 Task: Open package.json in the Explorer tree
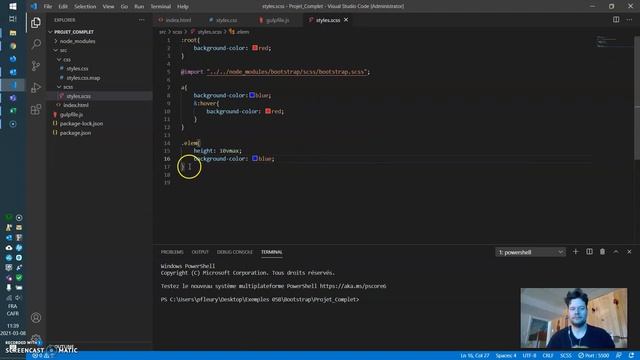76,133
